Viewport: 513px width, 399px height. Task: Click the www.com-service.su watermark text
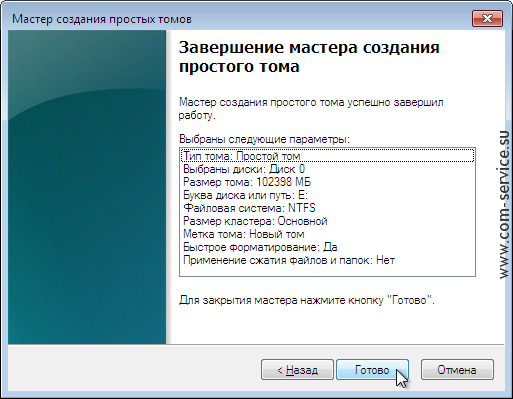click(504, 205)
